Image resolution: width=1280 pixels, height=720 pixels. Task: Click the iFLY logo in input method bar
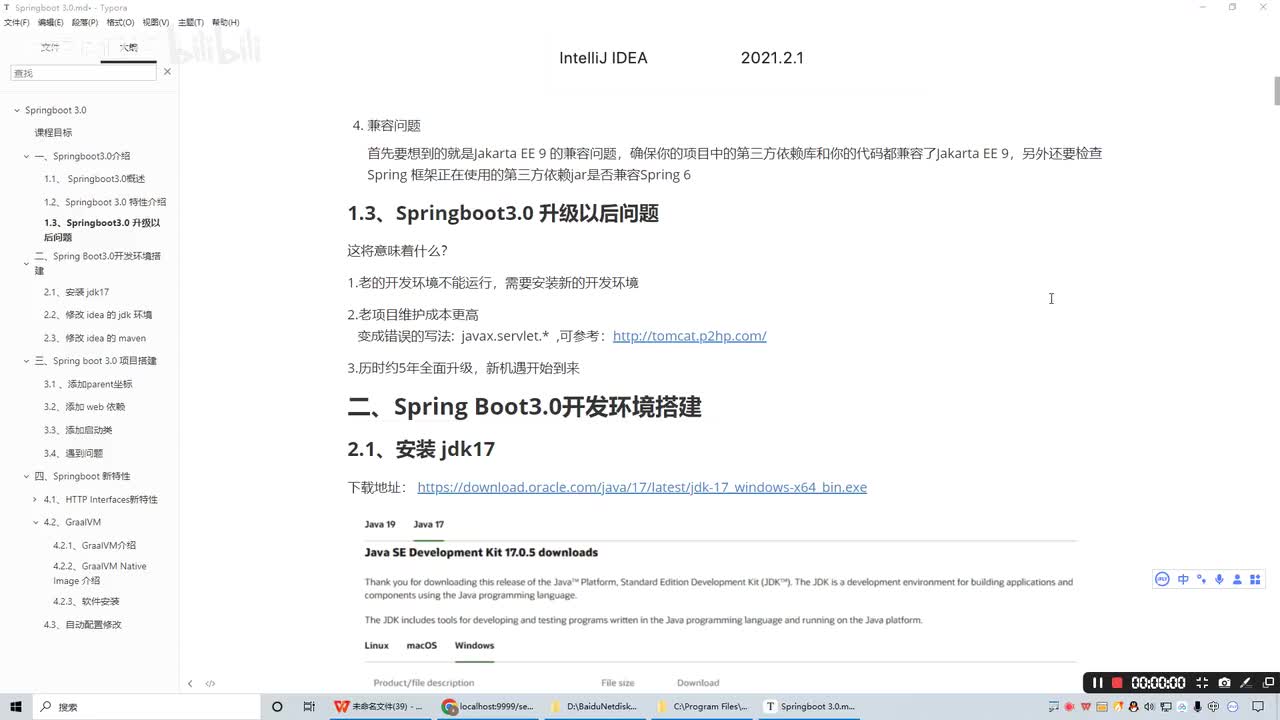pyautogui.click(x=1162, y=579)
